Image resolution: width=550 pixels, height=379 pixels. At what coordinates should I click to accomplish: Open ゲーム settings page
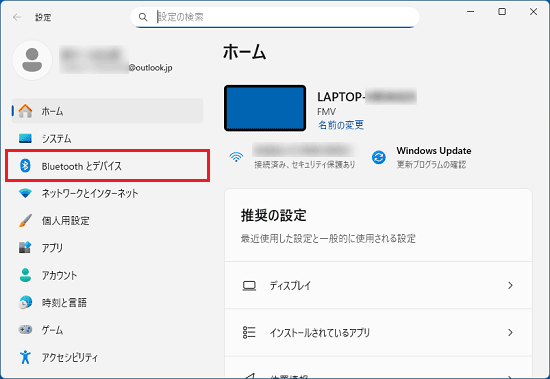point(107,330)
